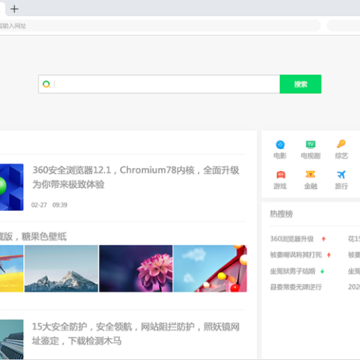Screen dimensions: 360x360
Task: Open a new tab with the plus button
Action: (x=14, y=9)
